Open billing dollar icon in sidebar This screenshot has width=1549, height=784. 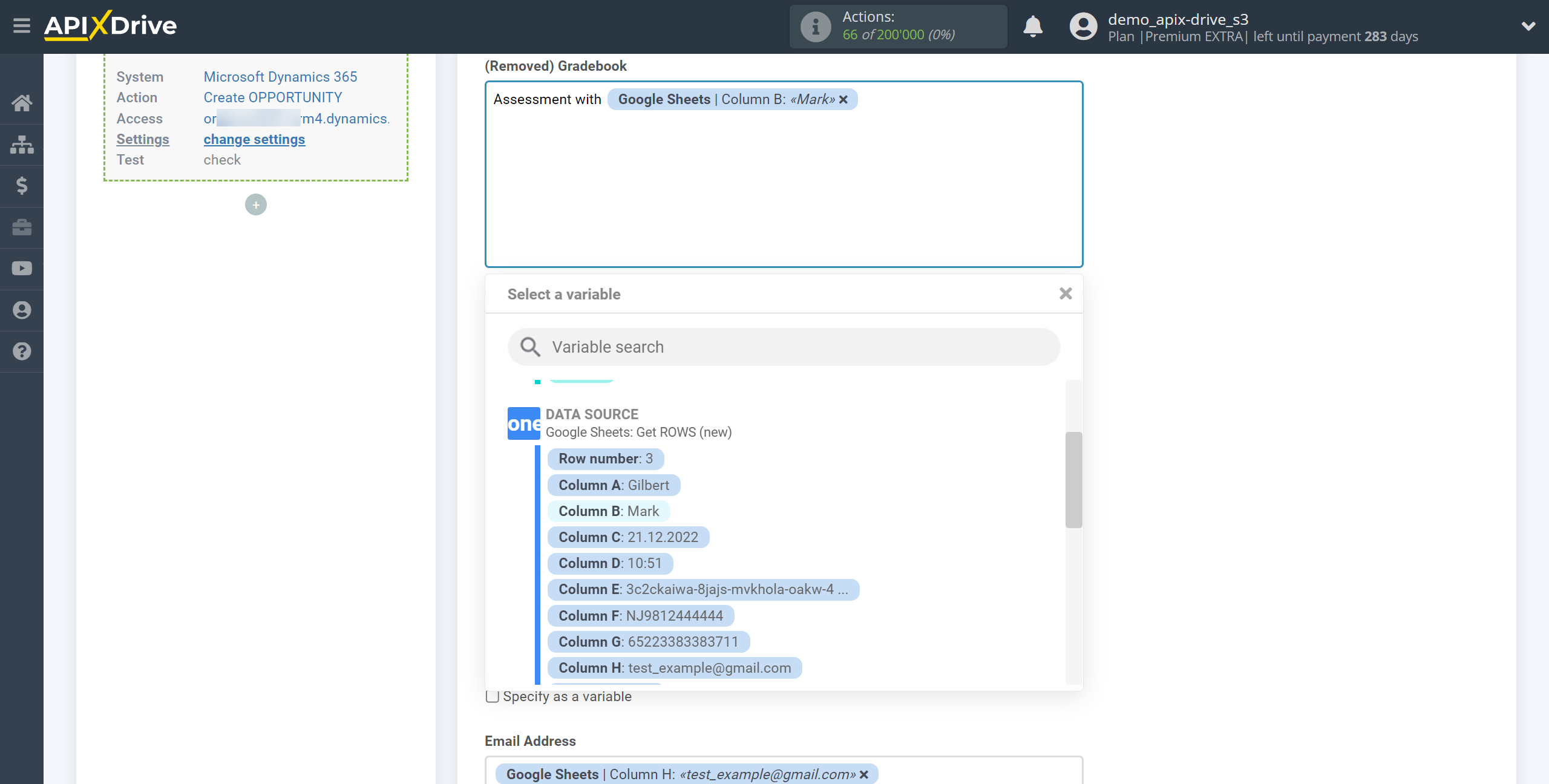tap(22, 186)
